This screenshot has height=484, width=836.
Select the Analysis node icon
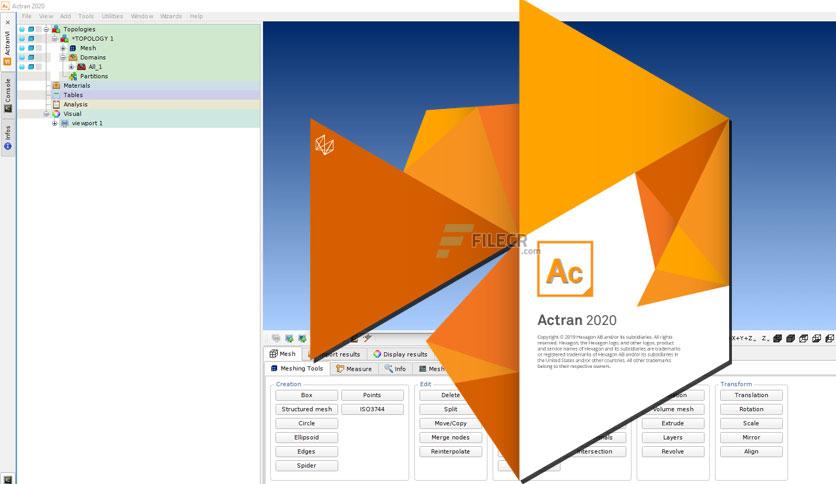(56, 104)
